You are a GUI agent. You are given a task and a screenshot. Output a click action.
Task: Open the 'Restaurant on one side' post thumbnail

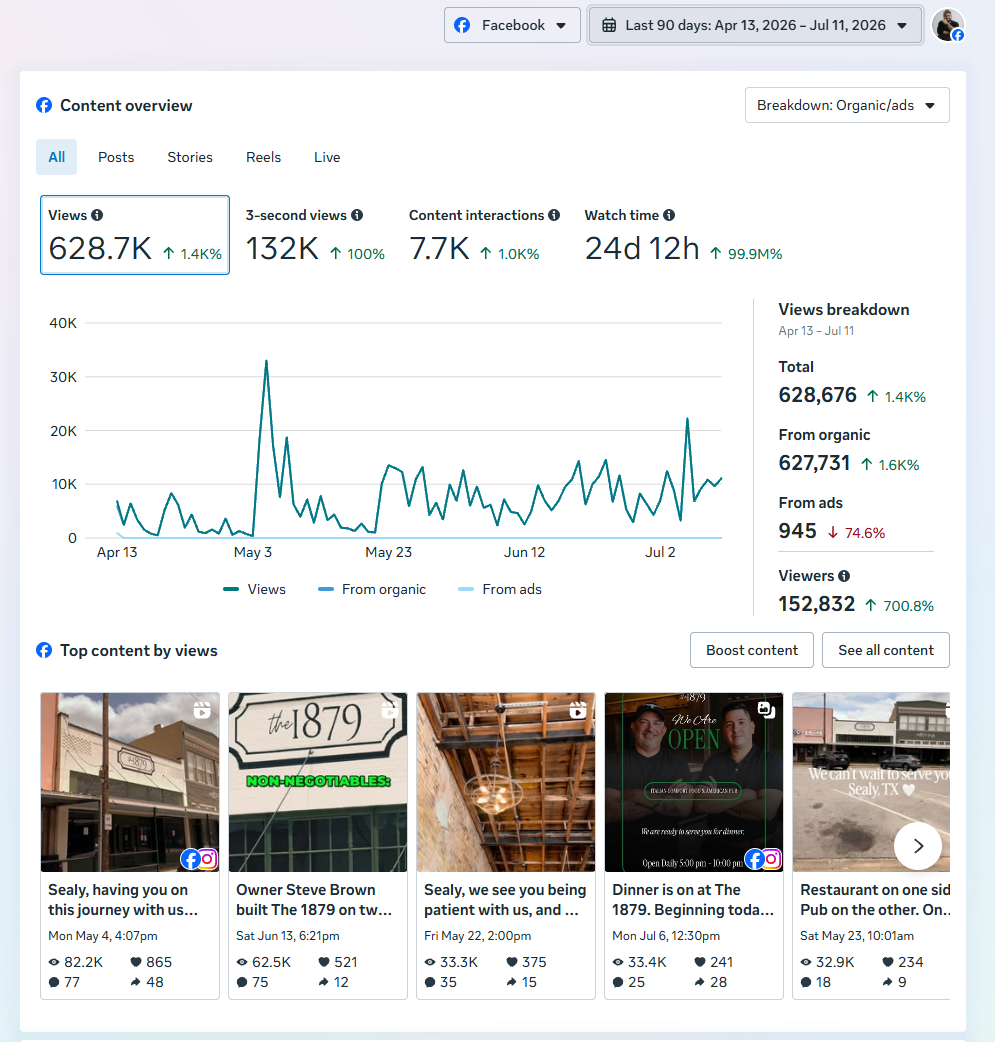[871, 782]
